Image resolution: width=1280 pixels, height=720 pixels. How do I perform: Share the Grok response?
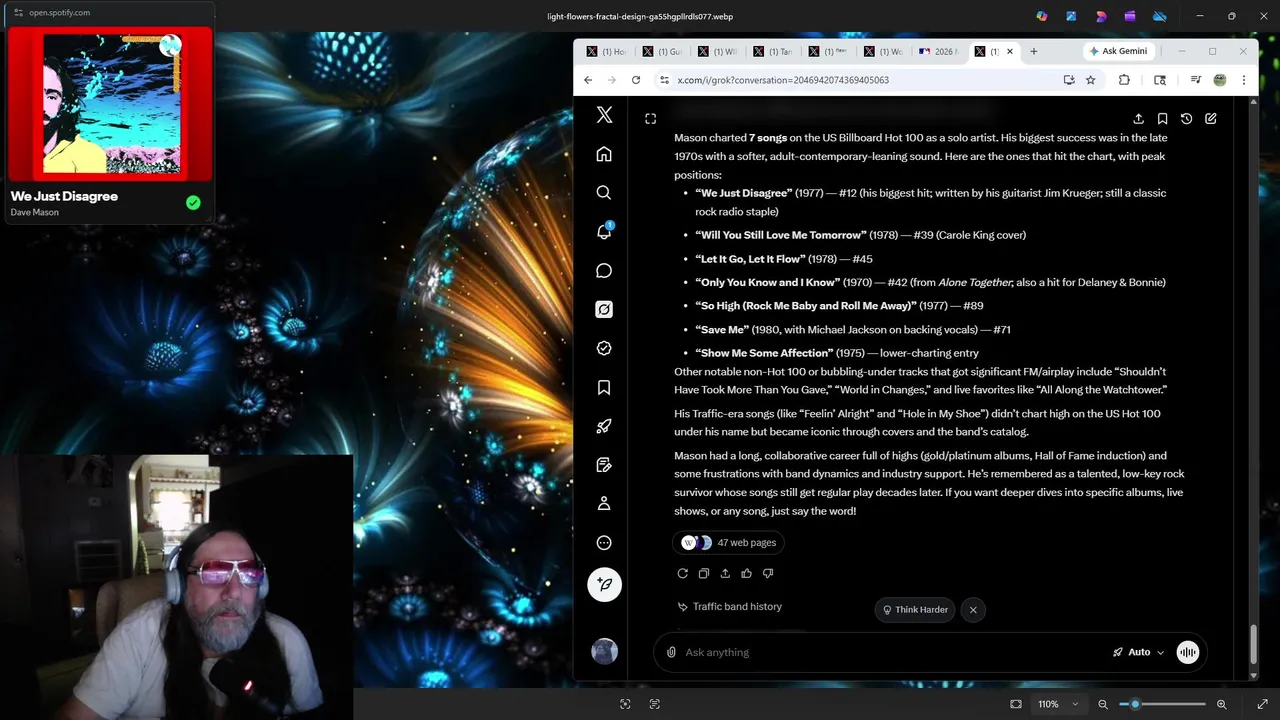pyautogui.click(x=725, y=573)
